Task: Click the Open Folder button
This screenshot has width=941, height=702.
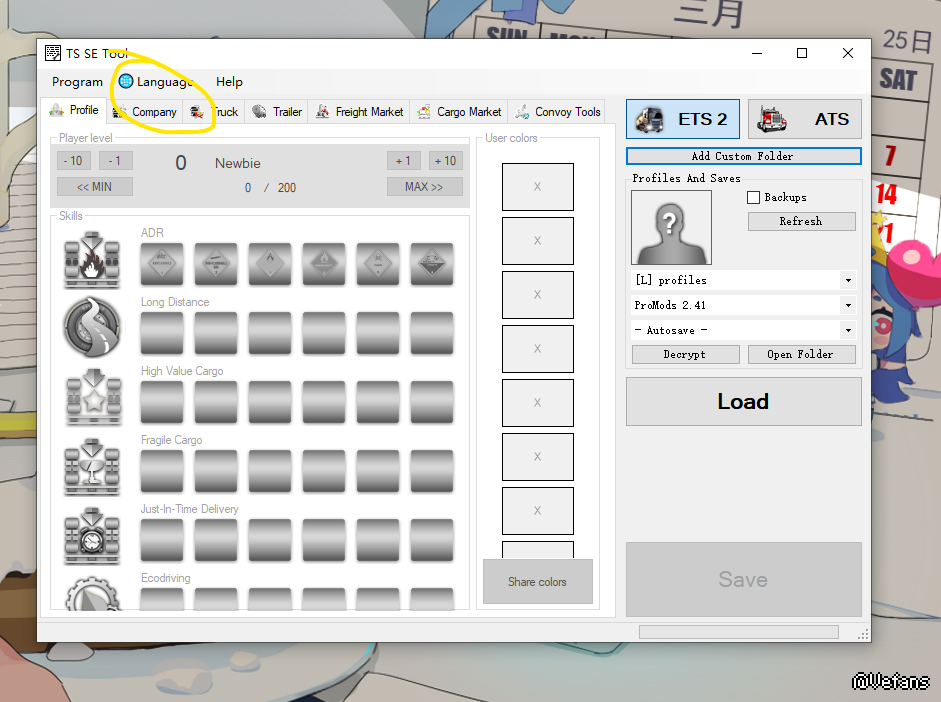Action: click(x=802, y=355)
